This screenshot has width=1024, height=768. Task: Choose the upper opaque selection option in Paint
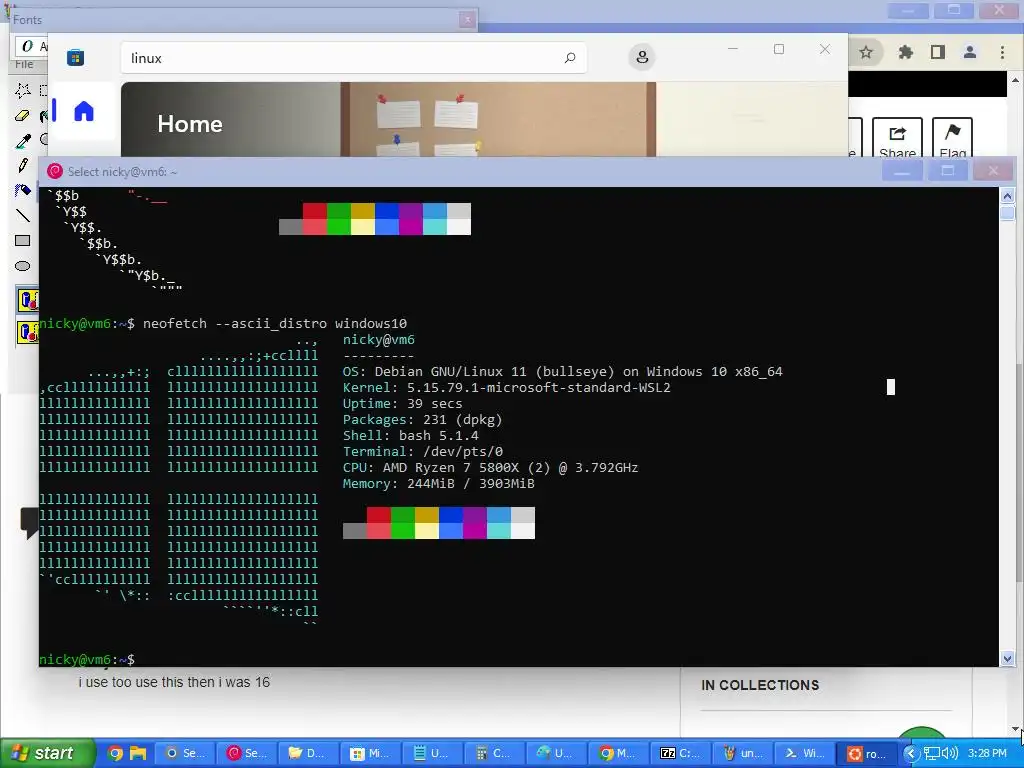(27, 300)
